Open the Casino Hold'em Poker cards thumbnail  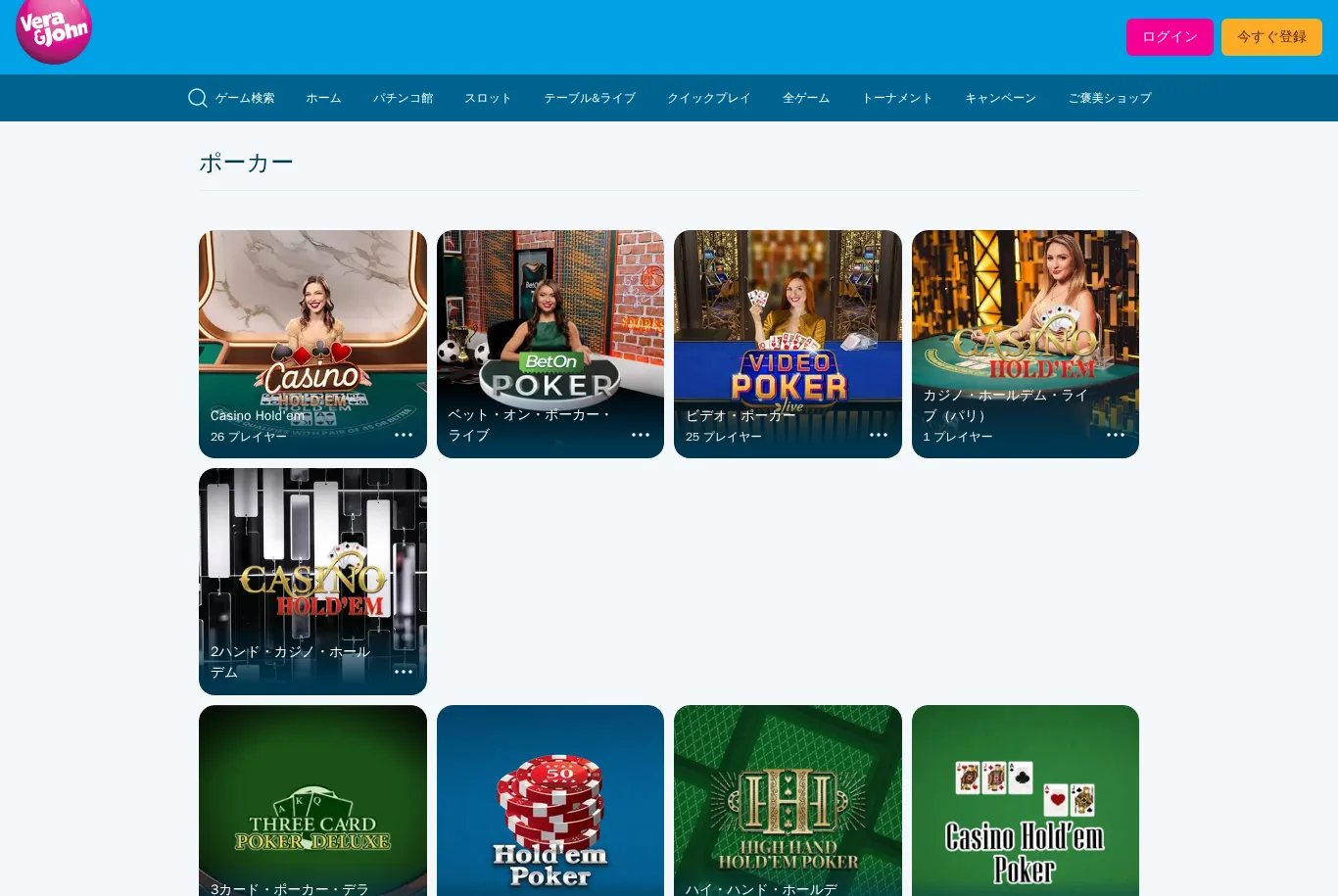pos(1026,801)
